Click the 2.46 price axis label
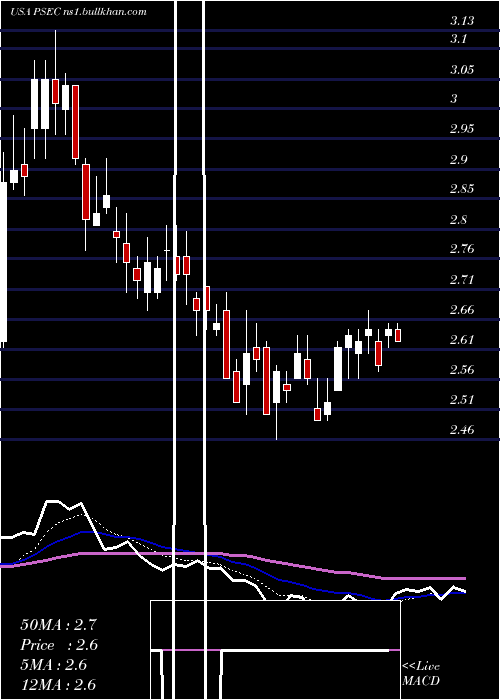Viewport: 500px width, 700px height. [x=462, y=430]
